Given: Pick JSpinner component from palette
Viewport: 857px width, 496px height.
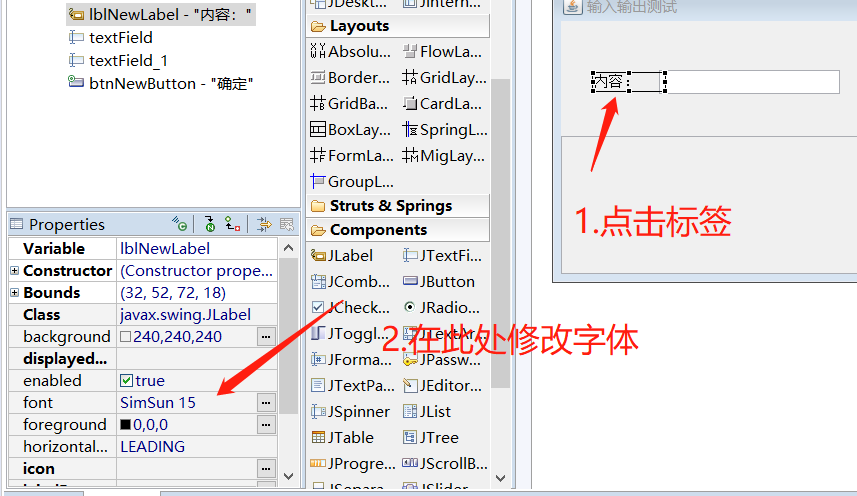Looking at the screenshot, I should tap(350, 411).
